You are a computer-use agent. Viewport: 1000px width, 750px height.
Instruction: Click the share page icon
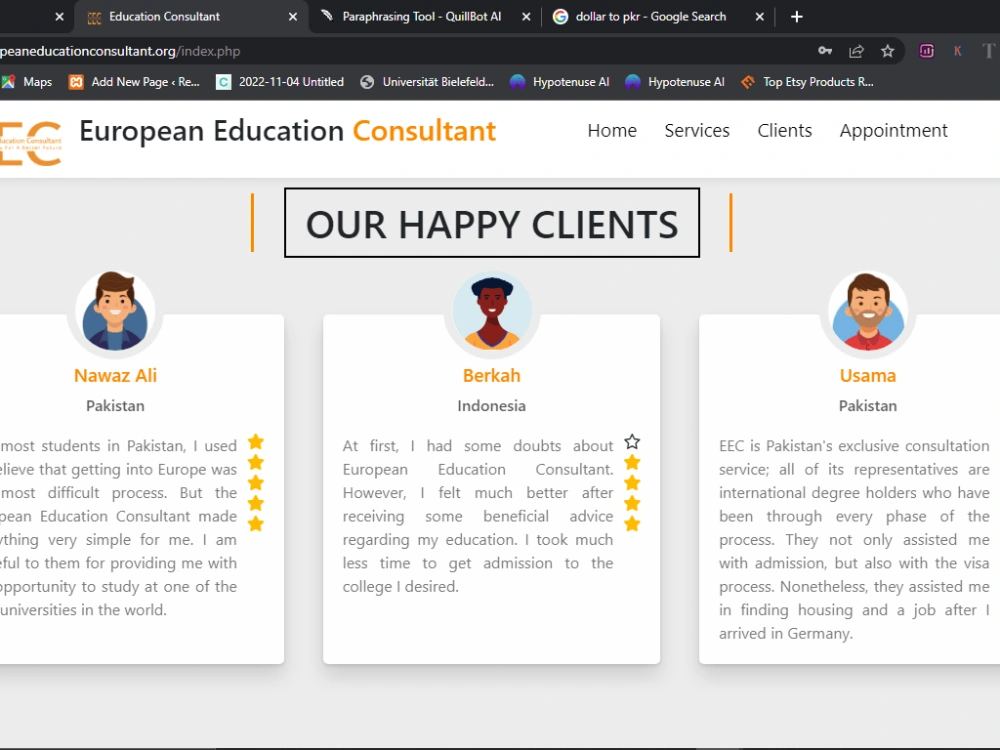pyautogui.click(x=857, y=51)
